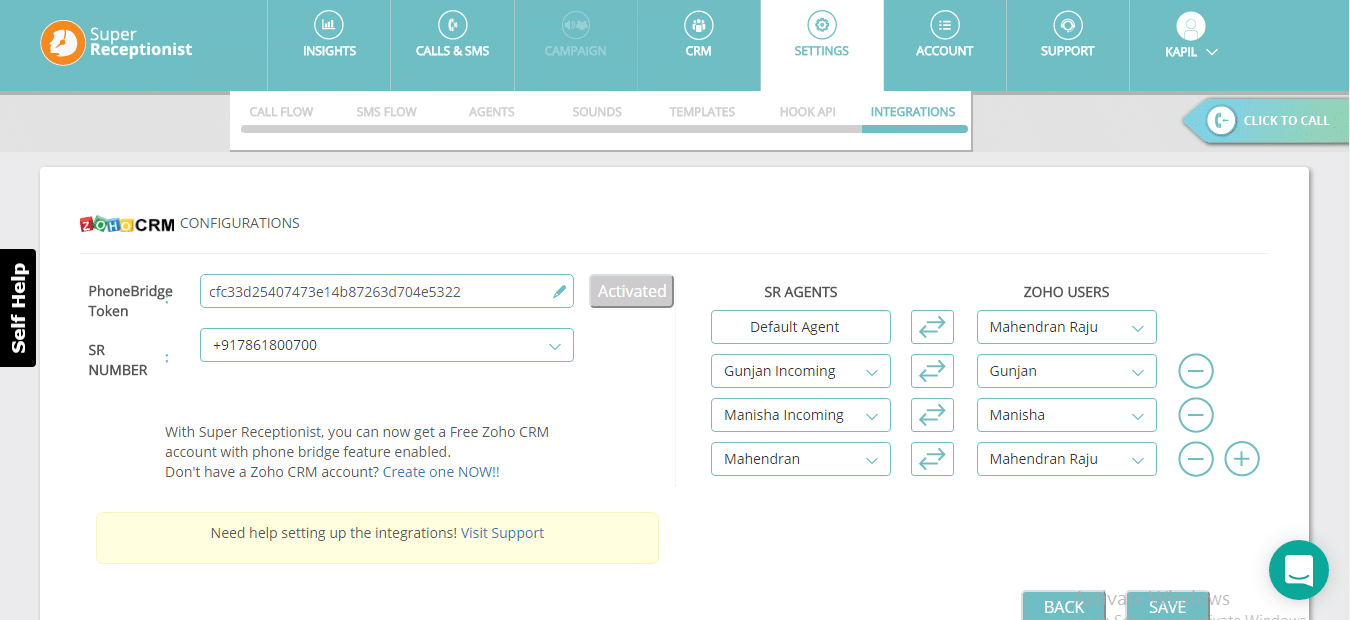This screenshot has width=1350, height=620.
Task: Click the SR AGENTS column heading
Action: pyautogui.click(x=801, y=292)
